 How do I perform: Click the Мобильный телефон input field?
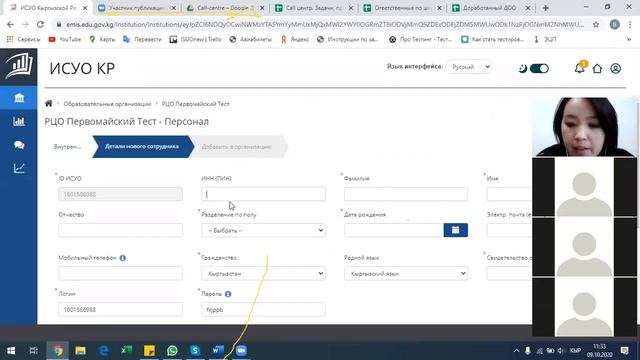pos(120,273)
